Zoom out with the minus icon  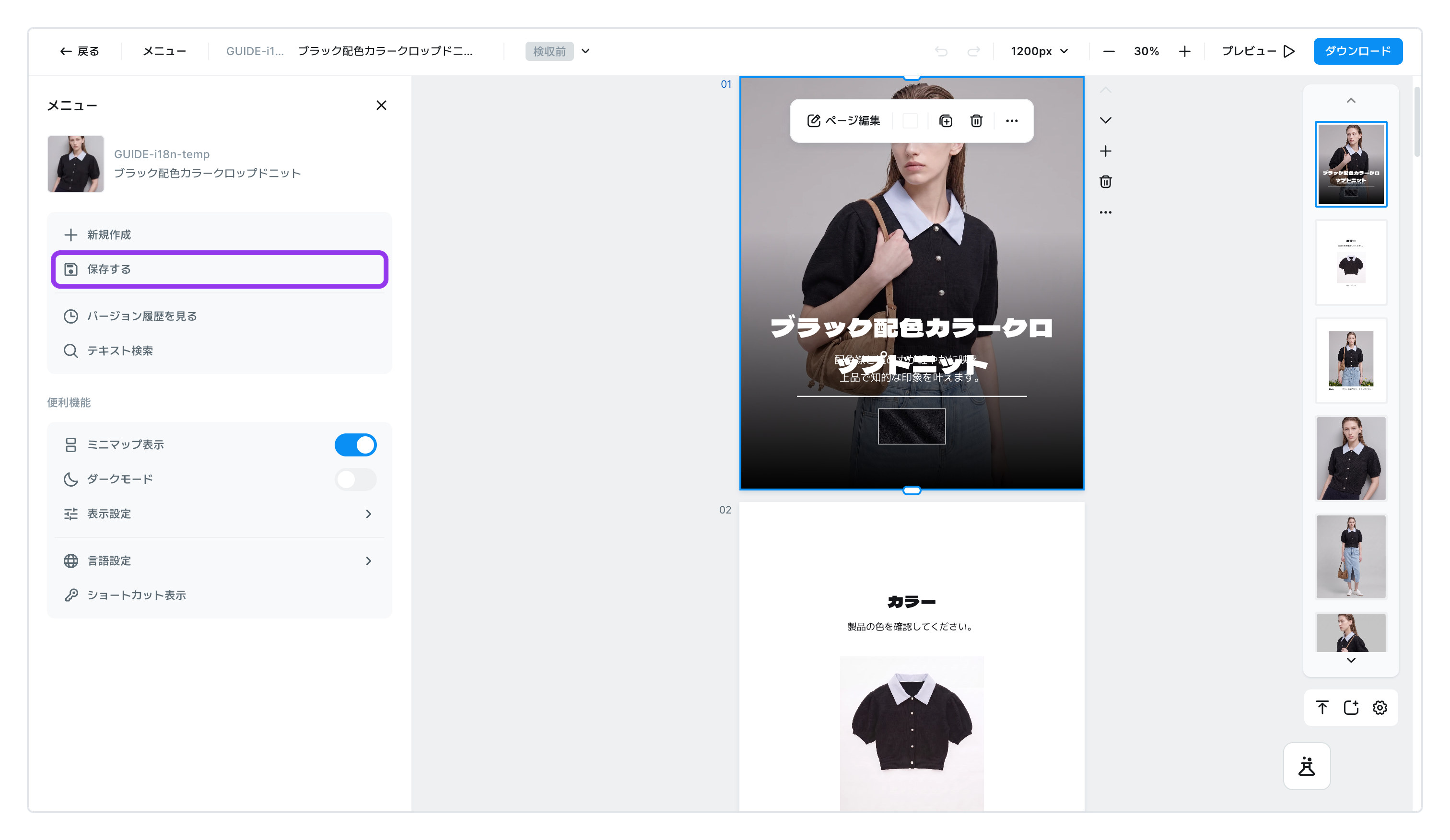(1109, 51)
